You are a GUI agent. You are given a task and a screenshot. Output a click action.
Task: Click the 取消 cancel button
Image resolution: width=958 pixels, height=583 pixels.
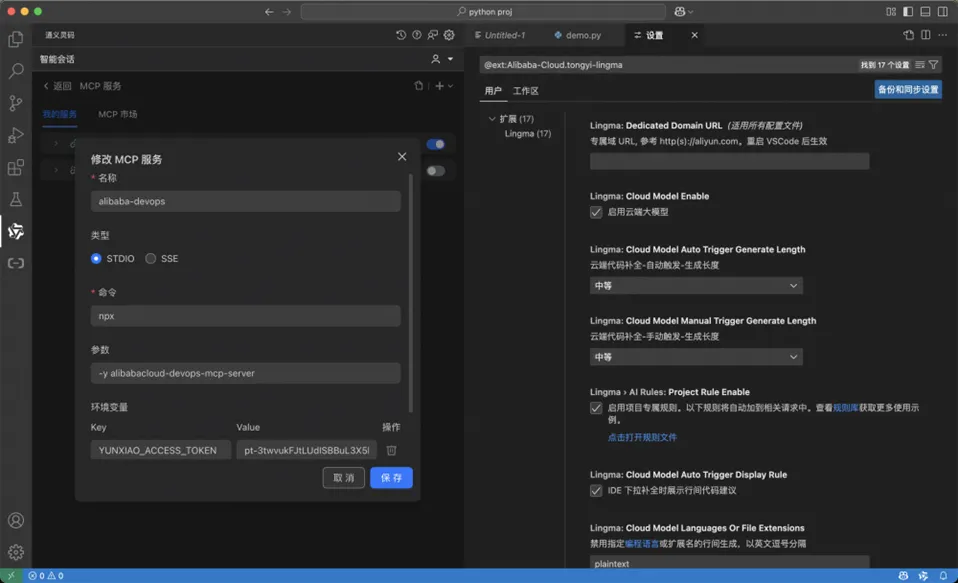[x=343, y=478]
